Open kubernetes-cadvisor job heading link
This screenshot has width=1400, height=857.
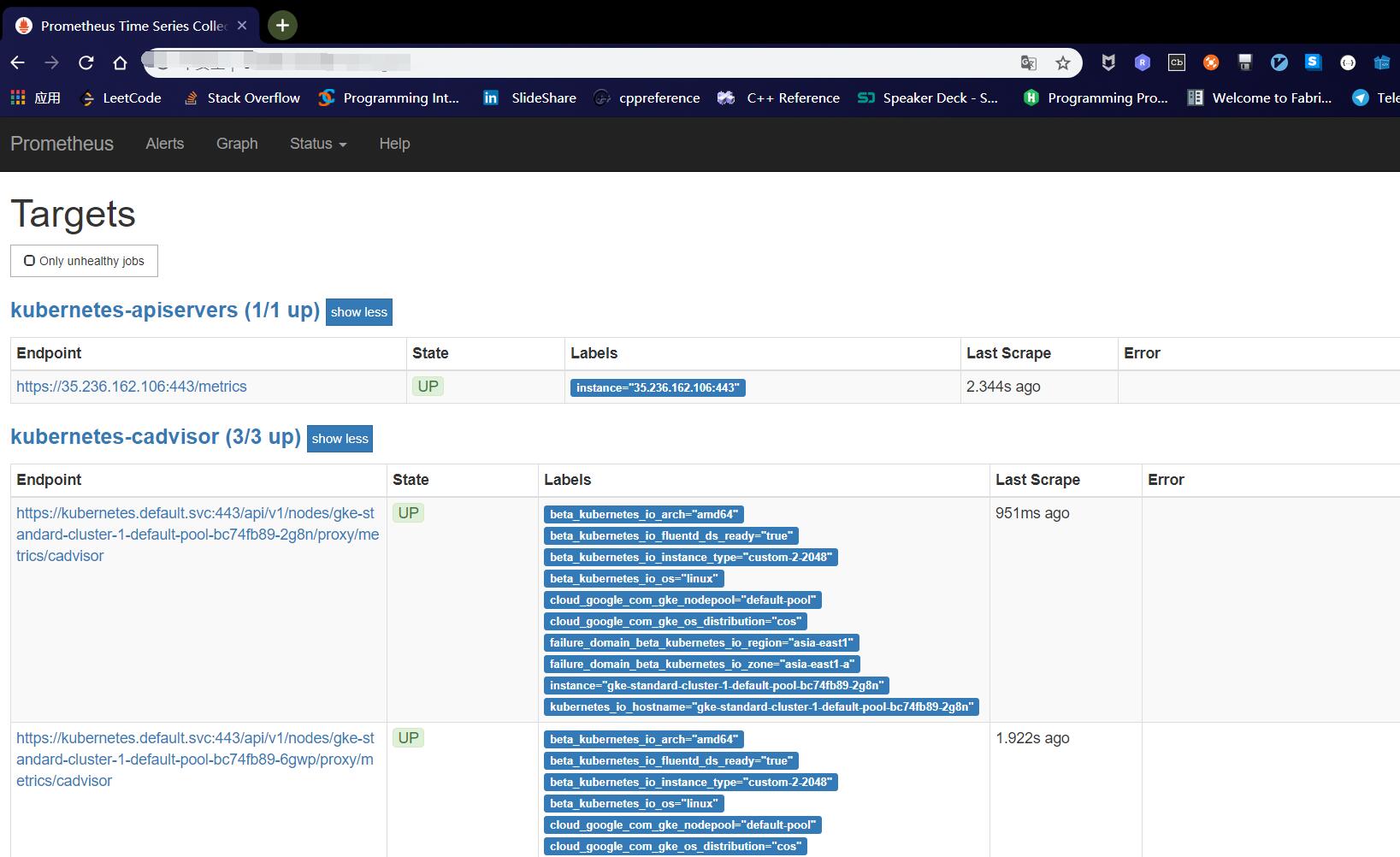(x=156, y=436)
